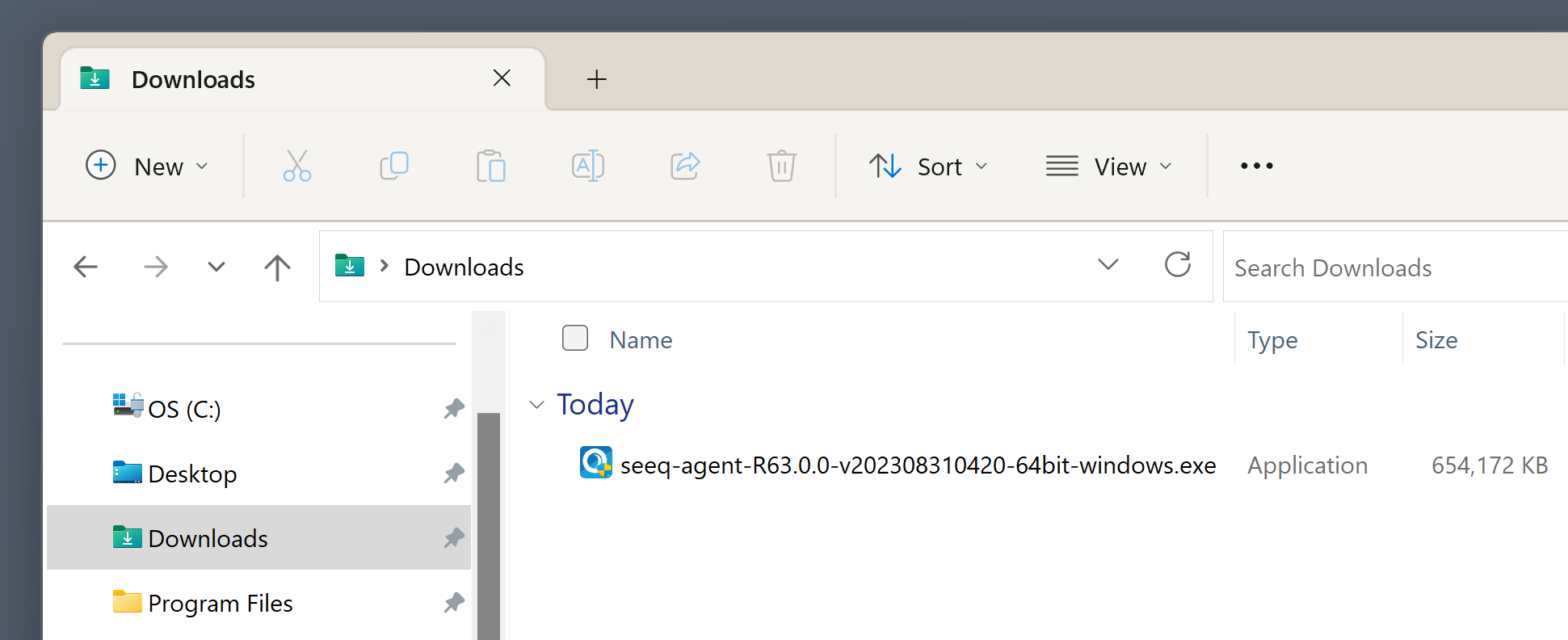Open the New item menu

coord(148,166)
